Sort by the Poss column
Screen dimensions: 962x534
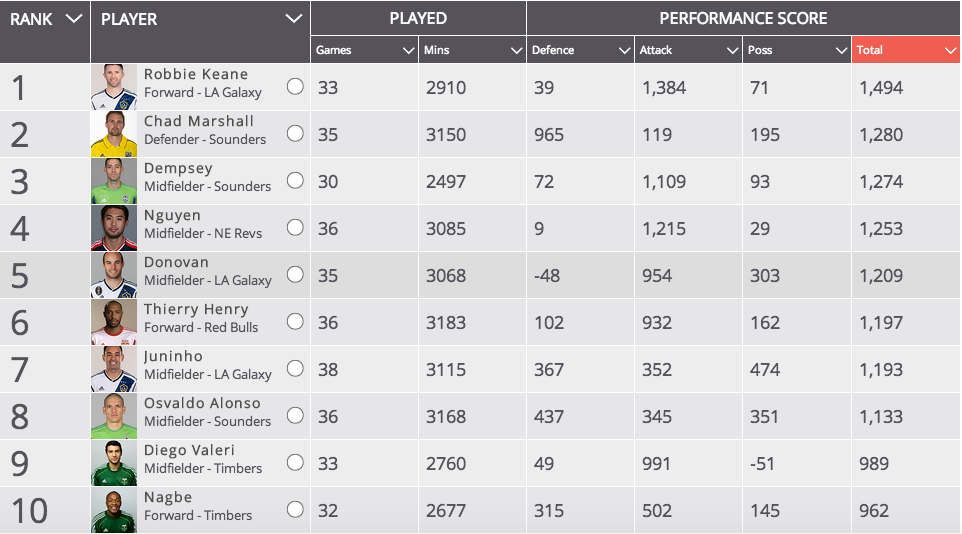click(x=797, y=50)
